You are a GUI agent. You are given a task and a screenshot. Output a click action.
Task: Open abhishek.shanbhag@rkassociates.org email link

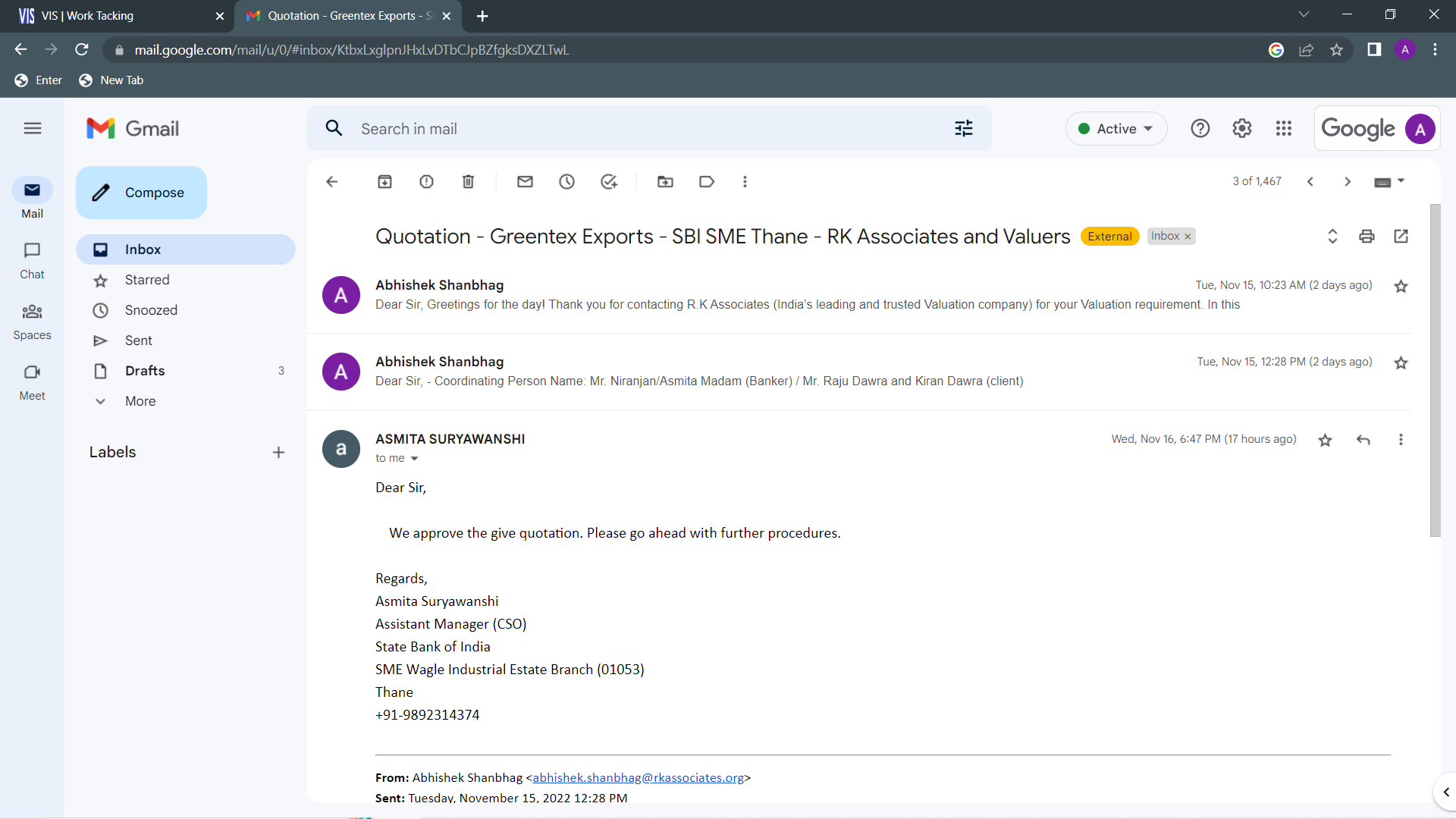click(638, 778)
